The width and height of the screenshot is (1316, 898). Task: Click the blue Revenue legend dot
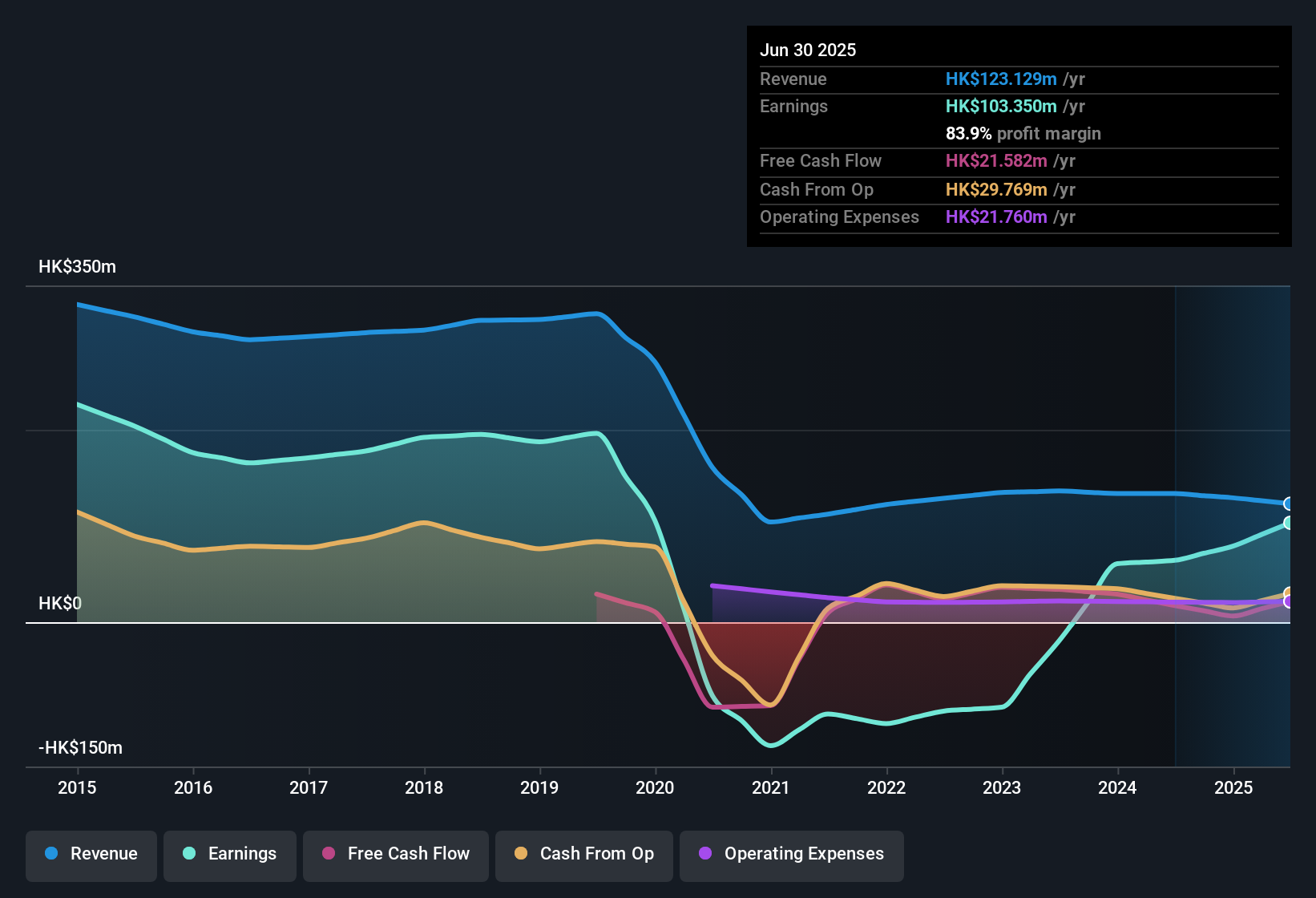50,854
